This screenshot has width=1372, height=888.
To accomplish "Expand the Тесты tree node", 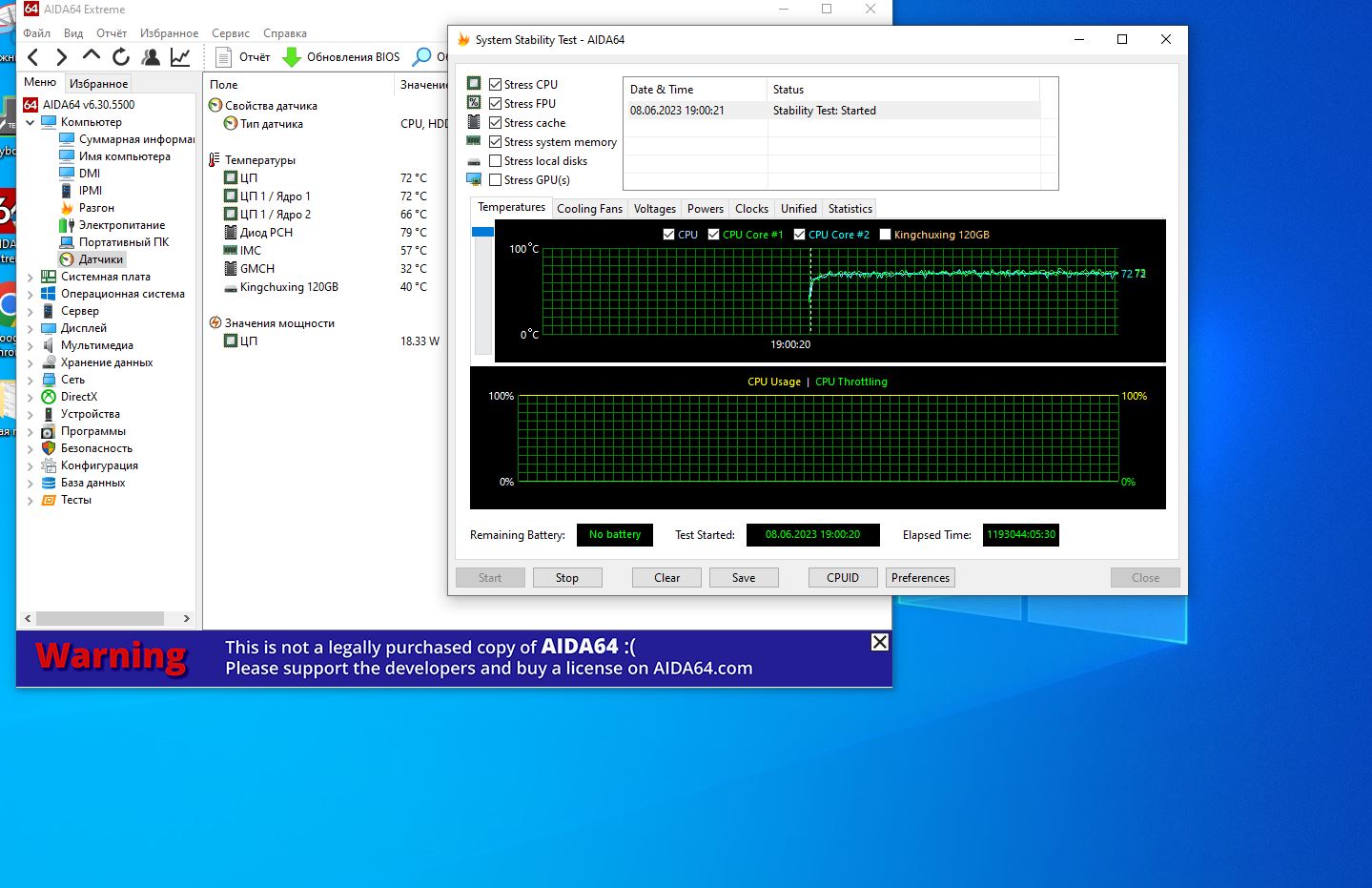I will pyautogui.click(x=30, y=500).
